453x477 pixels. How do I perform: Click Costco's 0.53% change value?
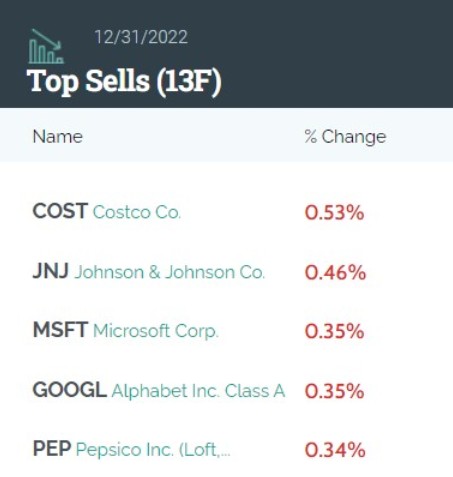tap(334, 213)
